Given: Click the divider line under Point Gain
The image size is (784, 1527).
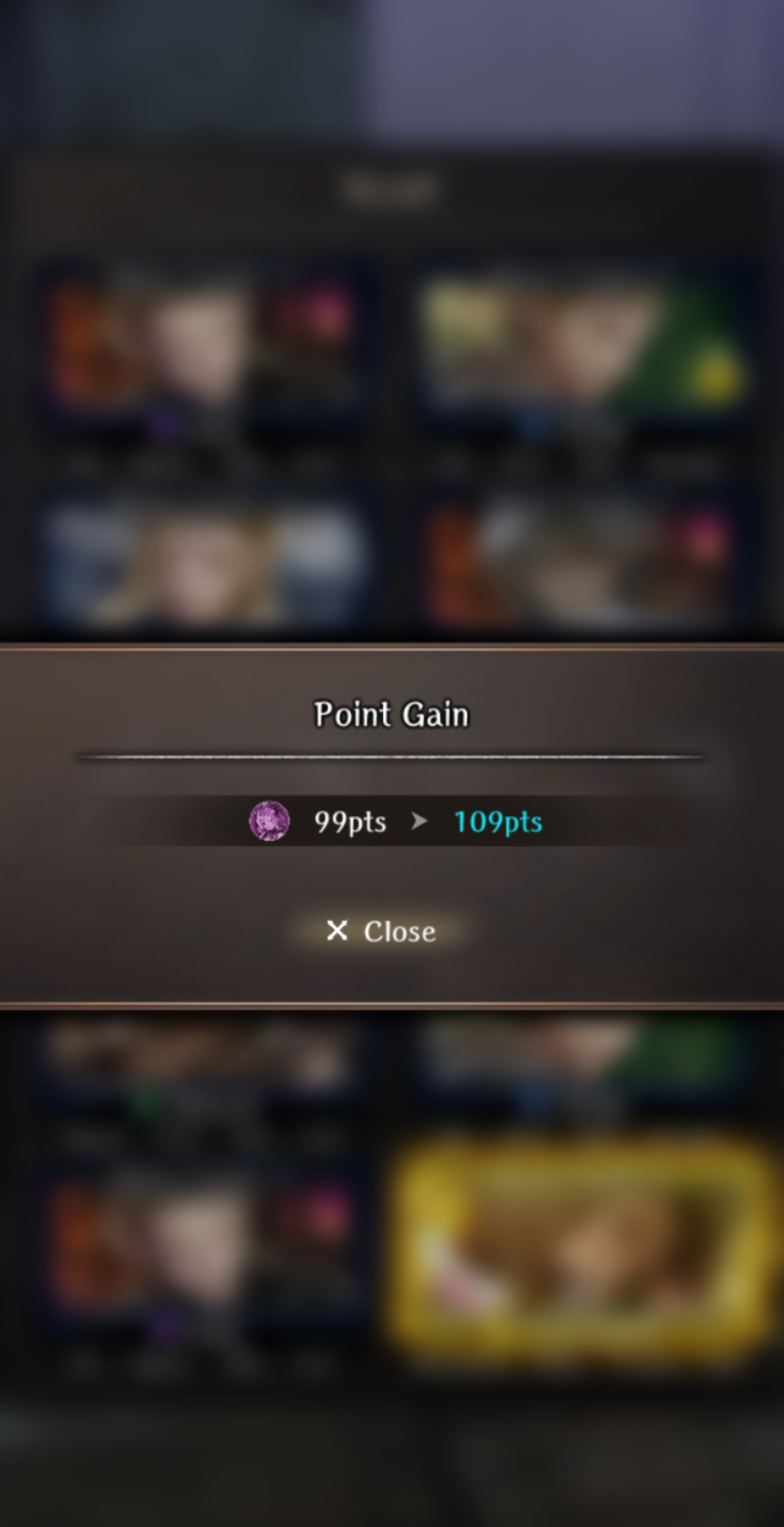Looking at the screenshot, I should tap(391, 757).
